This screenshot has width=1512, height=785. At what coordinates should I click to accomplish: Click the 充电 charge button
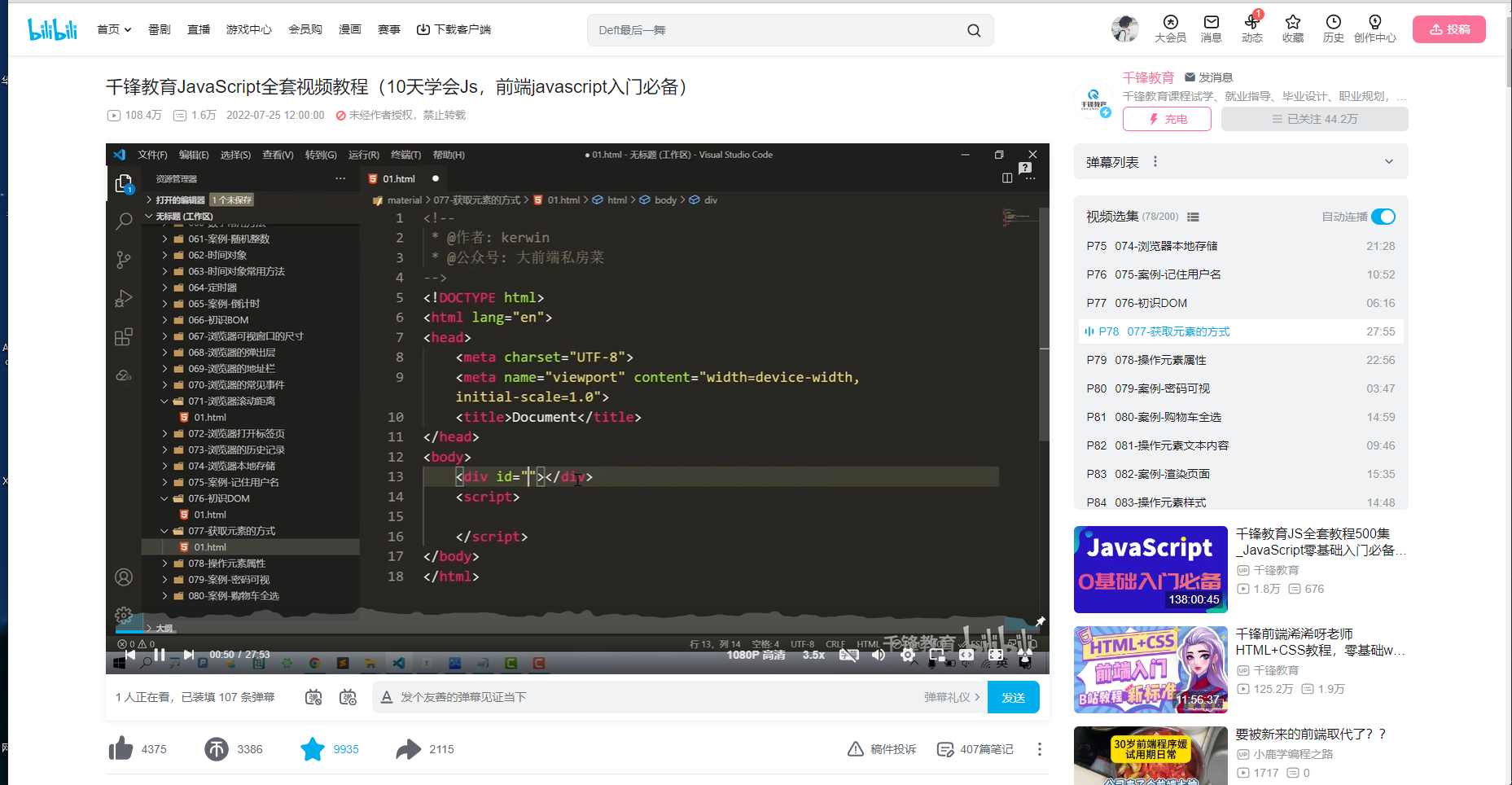[1167, 119]
